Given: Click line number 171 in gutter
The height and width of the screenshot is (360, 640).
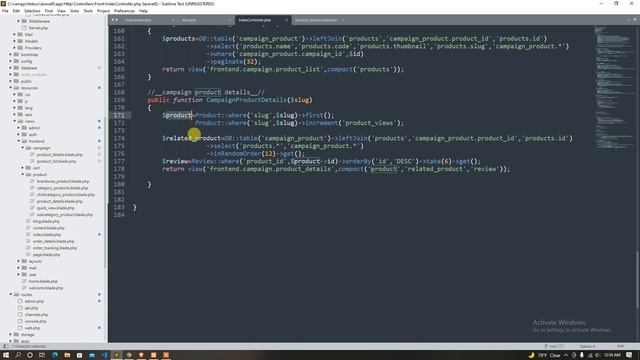Looking at the screenshot, I should (x=119, y=115).
